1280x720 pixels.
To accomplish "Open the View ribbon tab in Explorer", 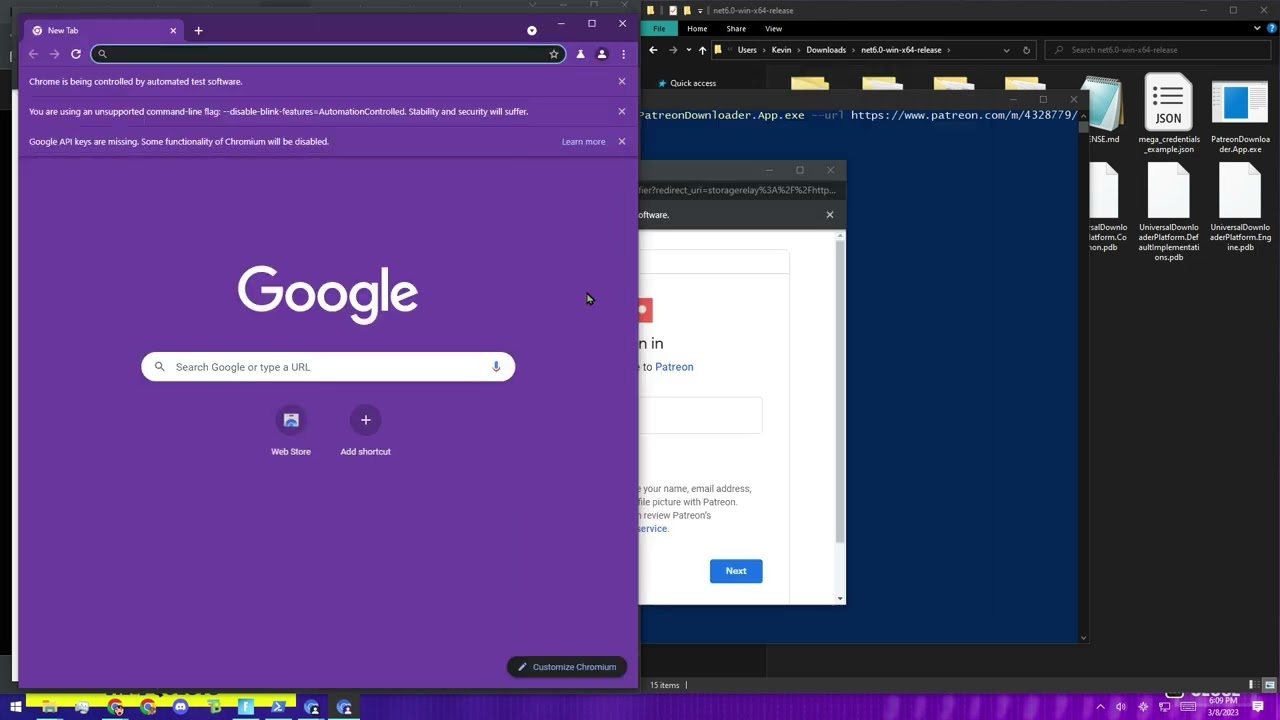I will click(x=773, y=29).
